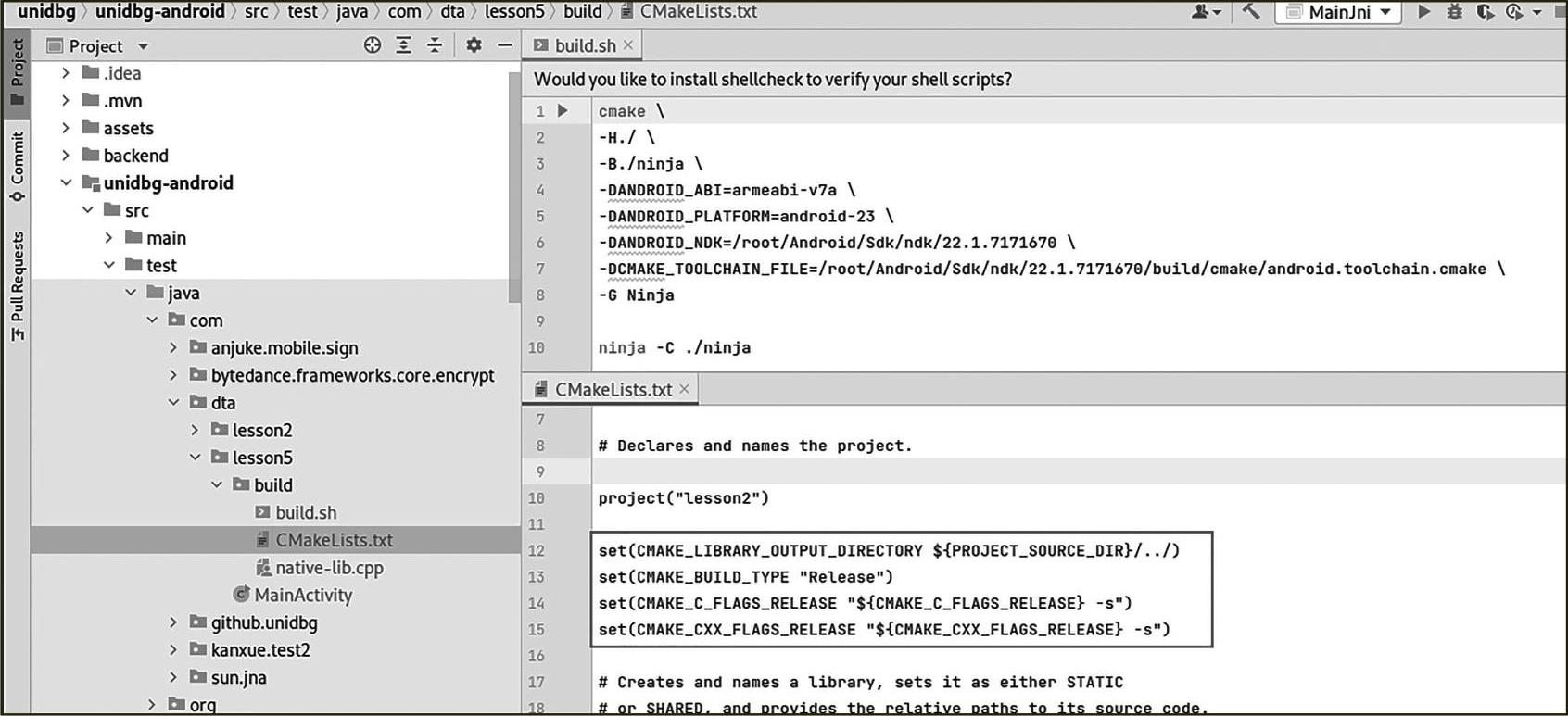This screenshot has height=716, width=1568.
Task: Open Project panel gear options
Action: pos(474,45)
